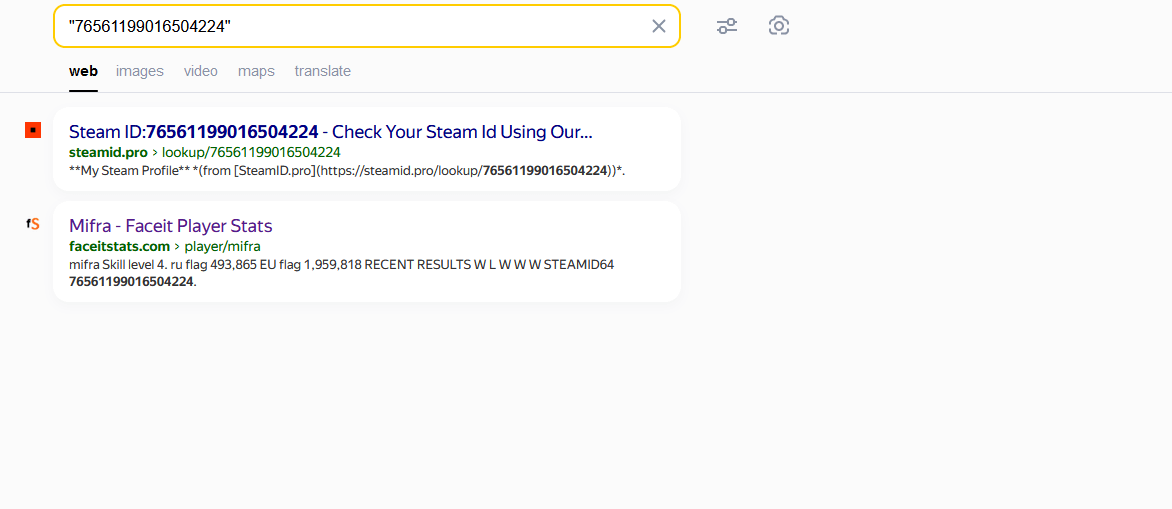Open the player/mifra breadcrumb path

click(221, 246)
